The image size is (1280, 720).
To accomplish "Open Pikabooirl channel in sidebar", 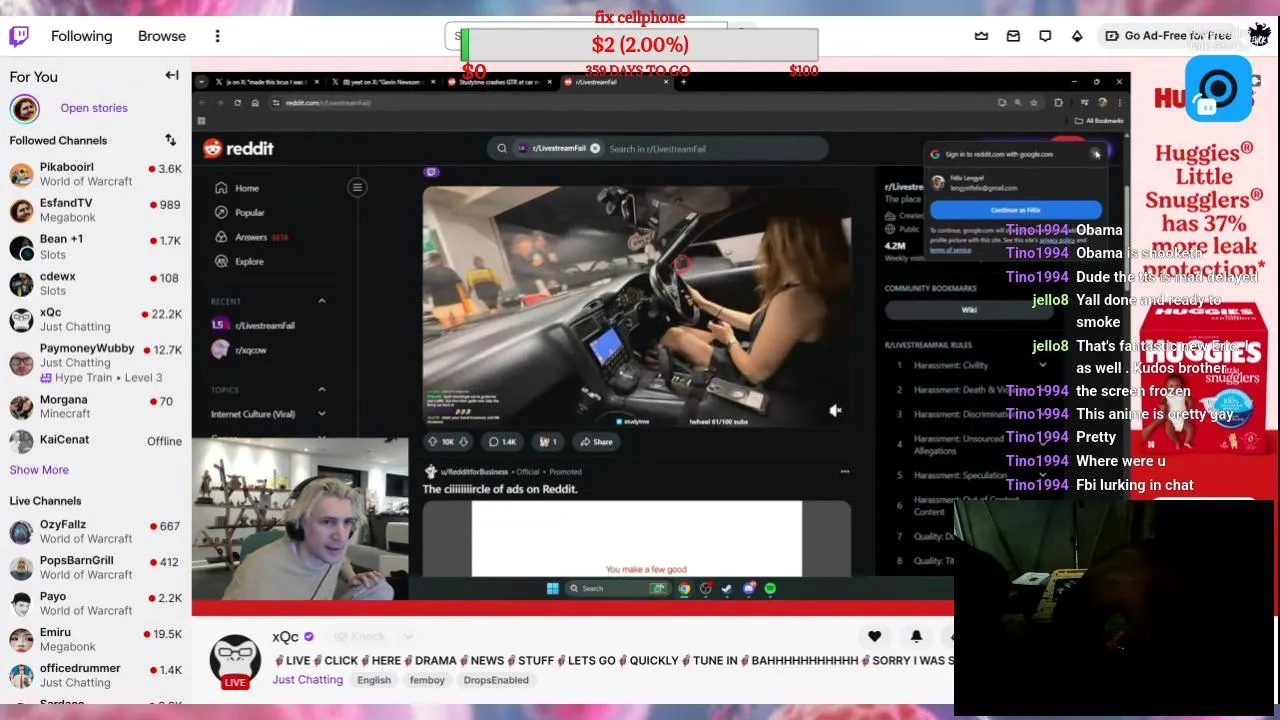I will [95, 174].
